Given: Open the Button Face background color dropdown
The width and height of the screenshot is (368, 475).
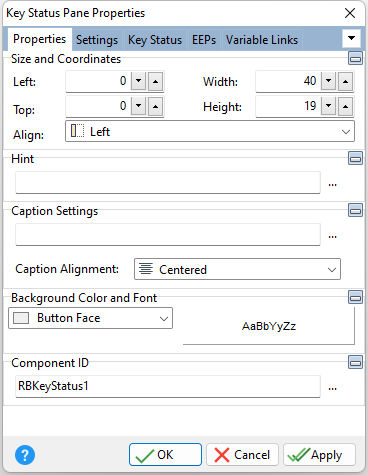Looking at the screenshot, I should (91, 318).
